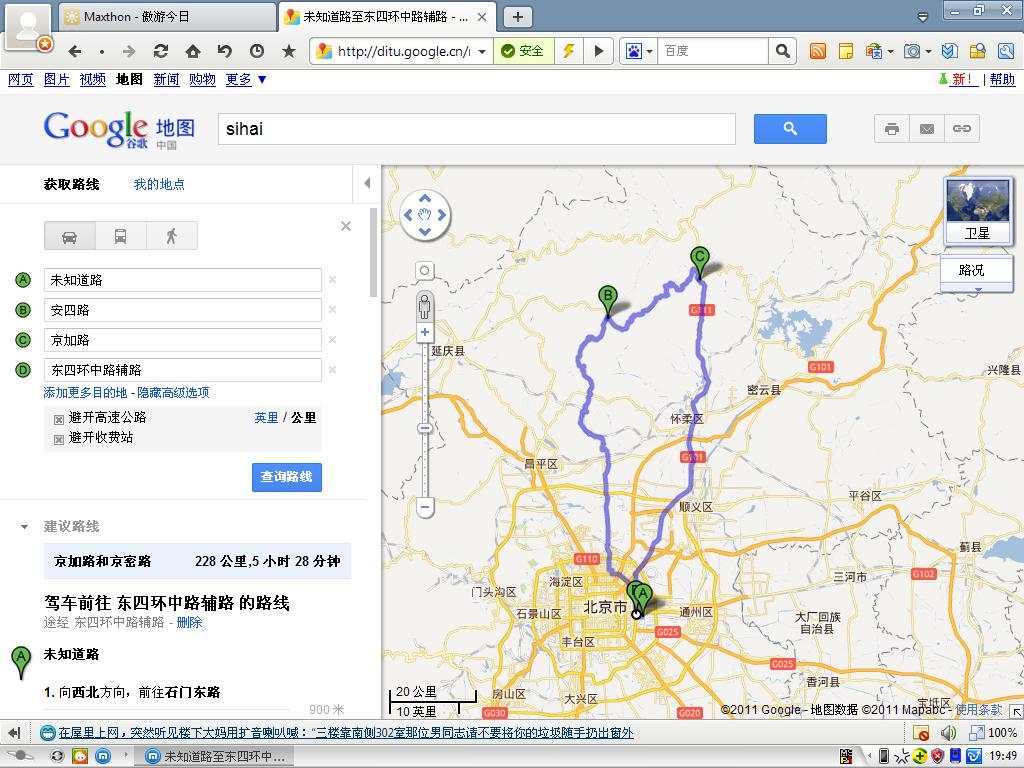Click the 添加更多目的地 link
Viewport: 1024px width, 768px height.
(84, 393)
